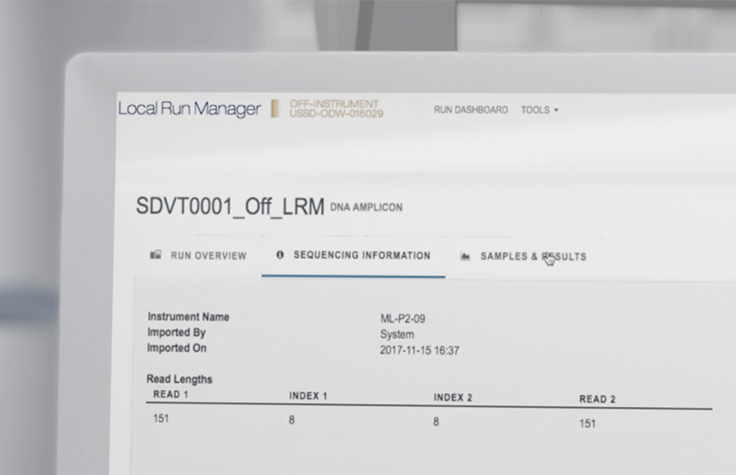
Task: Click the Index 2 column header
Action: point(452,397)
